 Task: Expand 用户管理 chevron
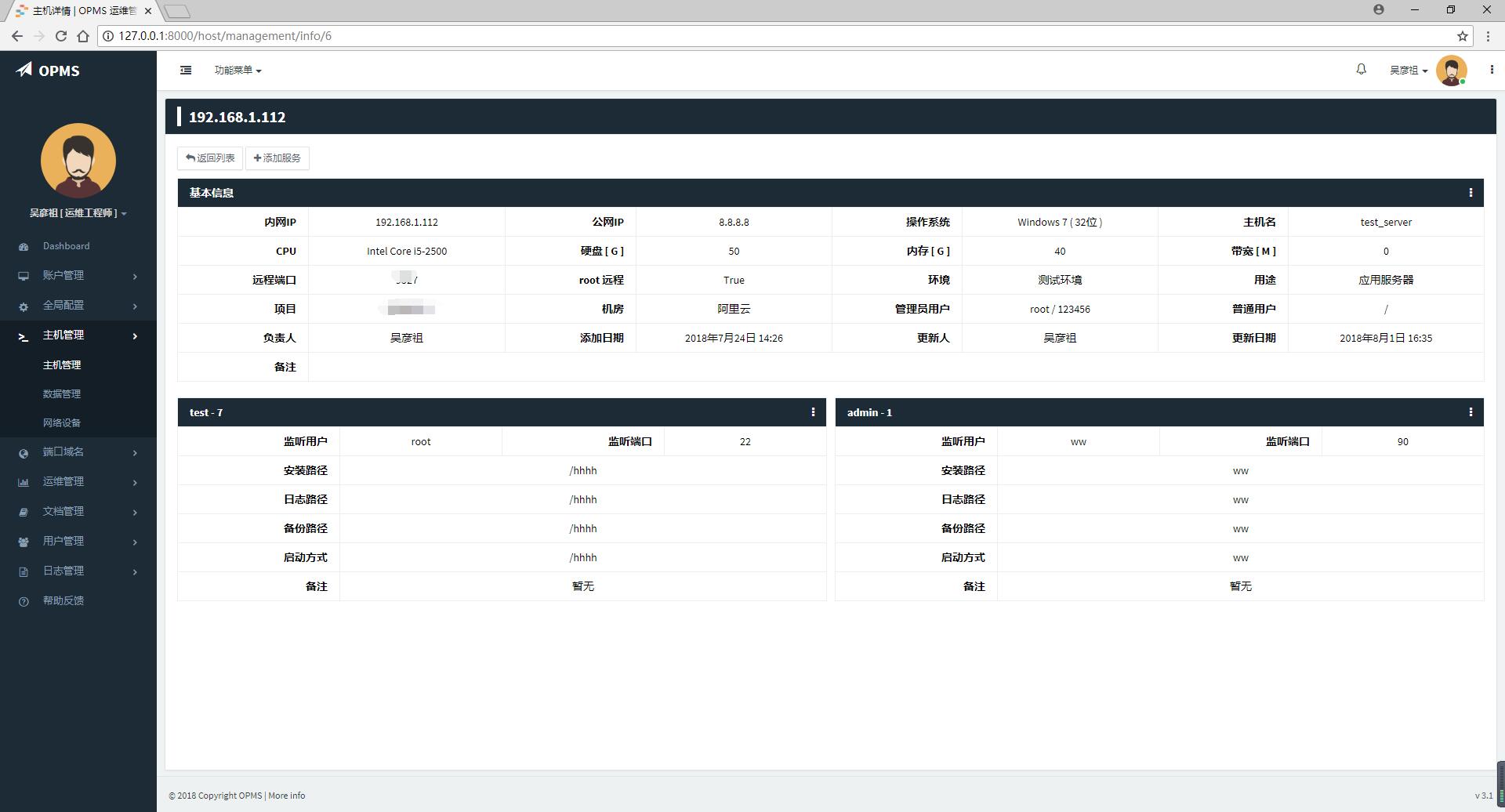[x=135, y=542]
